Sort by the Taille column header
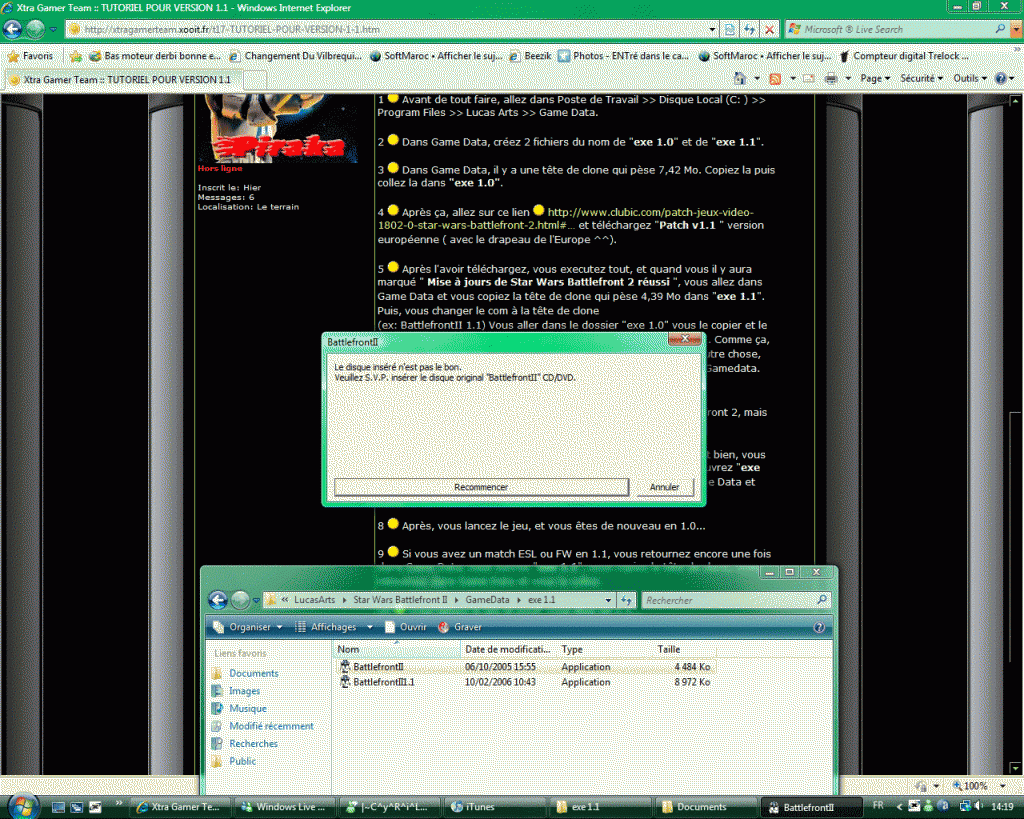Screen dimensions: 1024x819 pos(684,649)
